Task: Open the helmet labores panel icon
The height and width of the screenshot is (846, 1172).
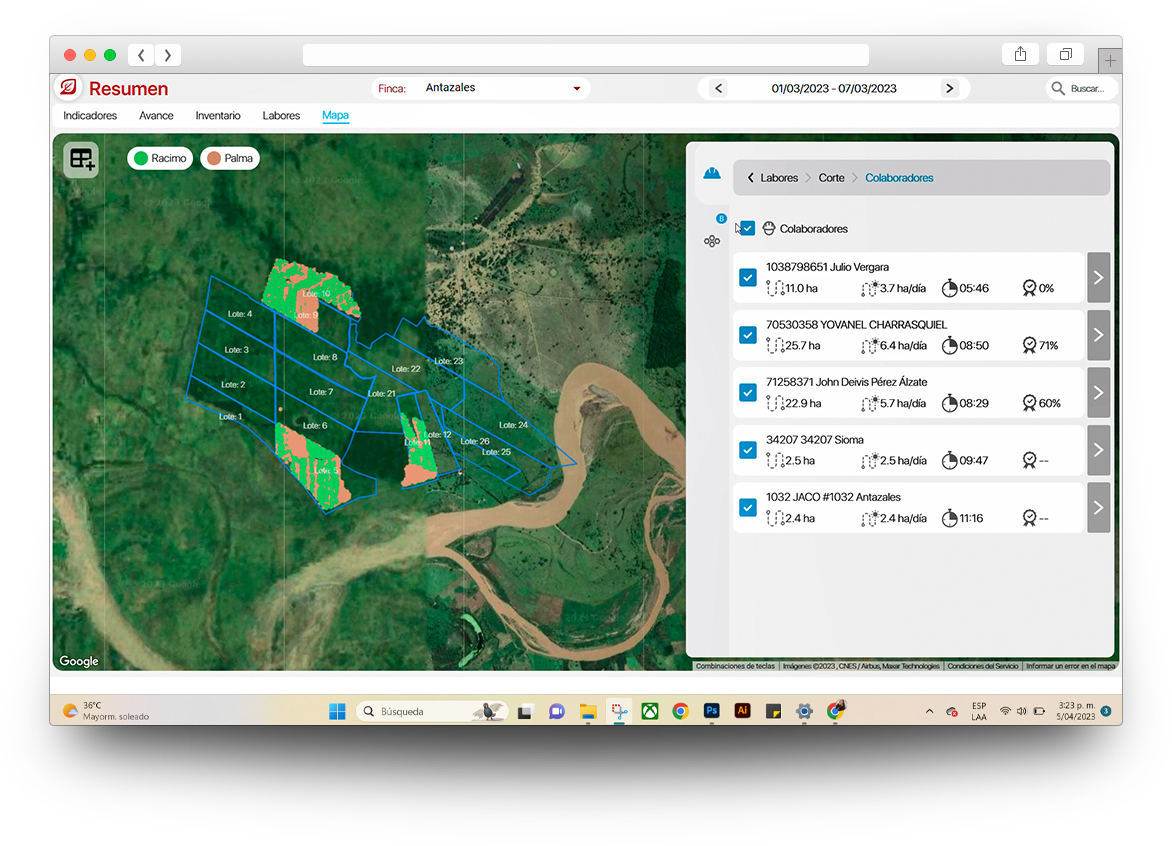Action: coord(711,172)
